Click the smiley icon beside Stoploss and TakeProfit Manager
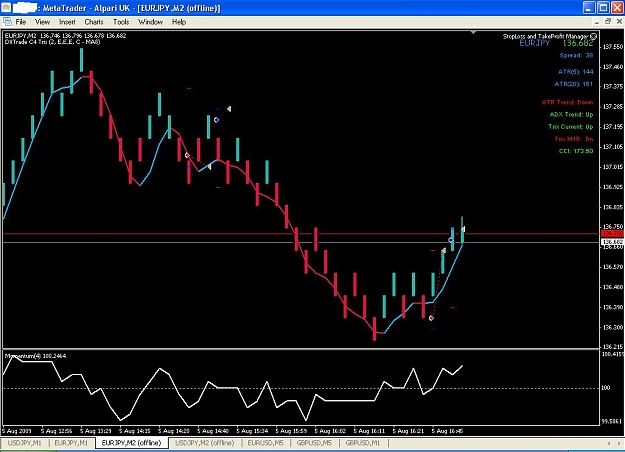This screenshot has height=452, width=625. (594, 36)
